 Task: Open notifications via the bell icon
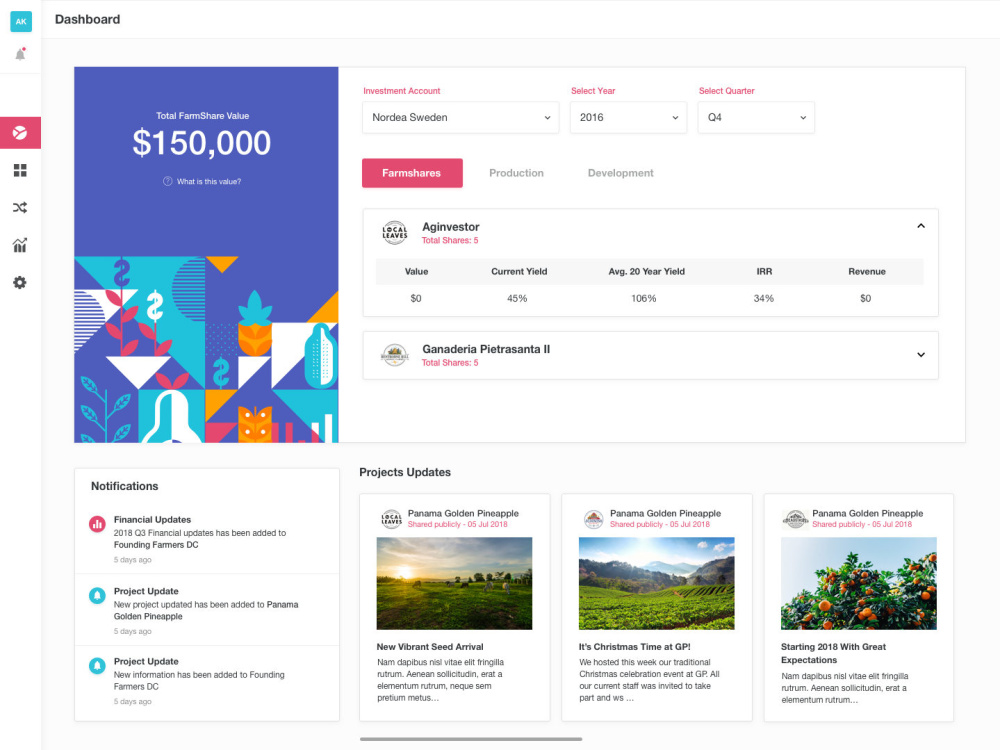(20, 55)
